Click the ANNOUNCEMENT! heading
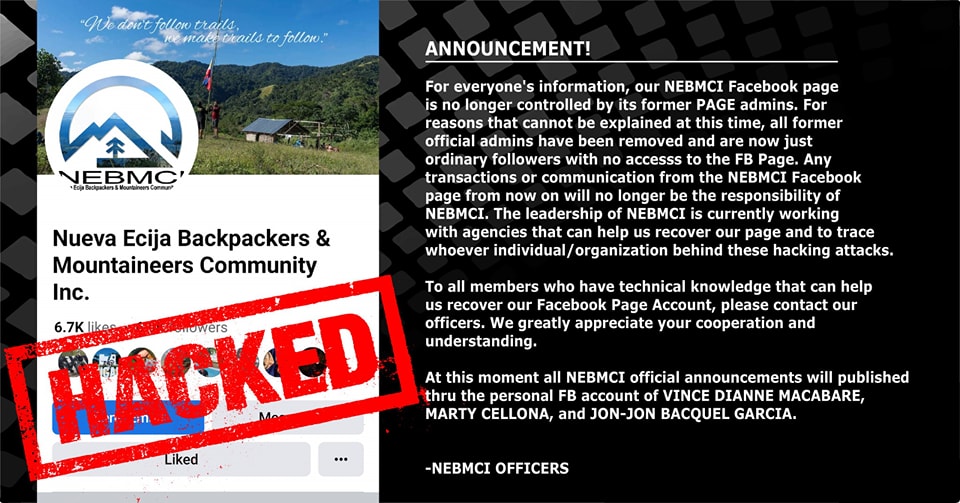This screenshot has width=960, height=503. coord(508,49)
